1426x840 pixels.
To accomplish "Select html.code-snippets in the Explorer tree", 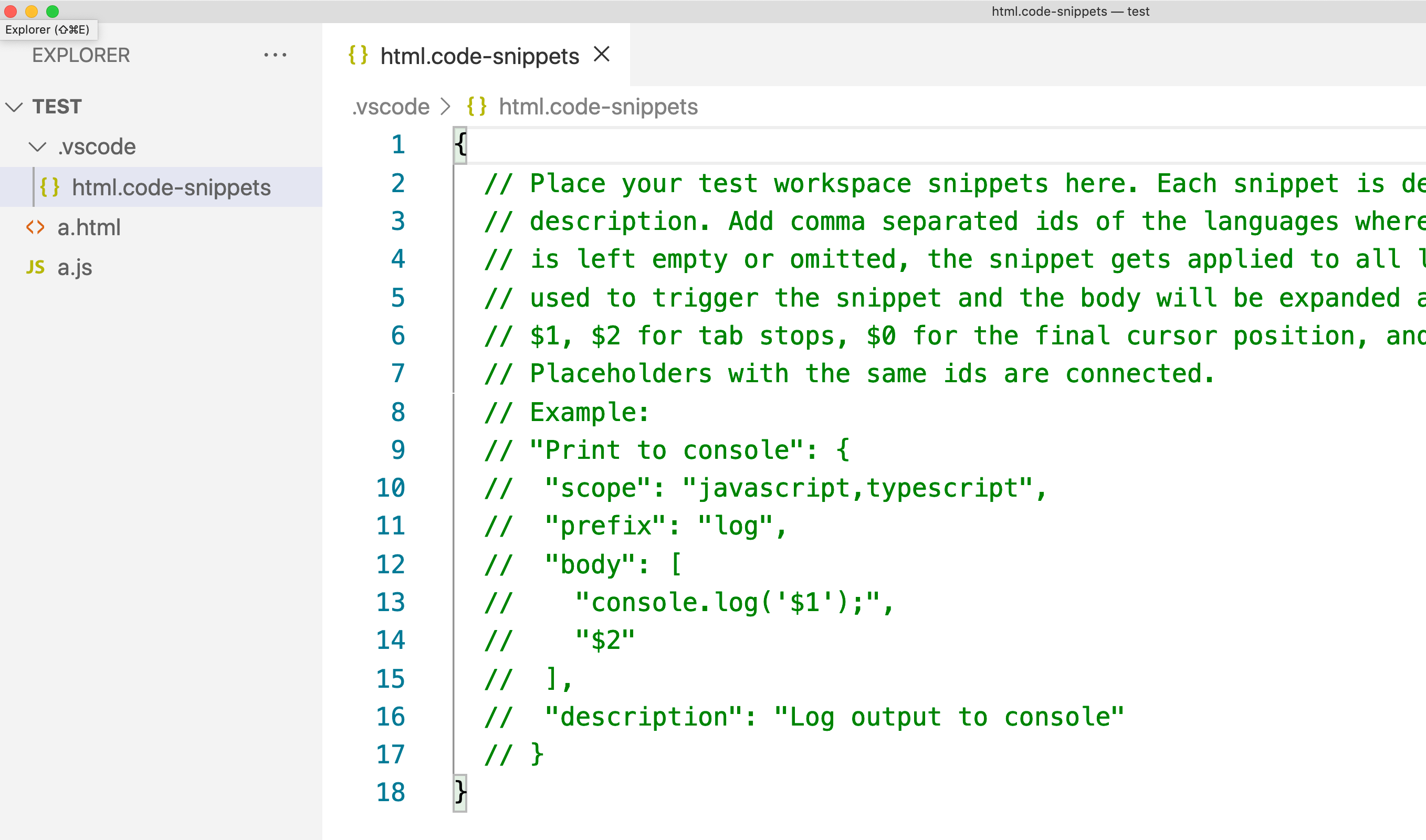I will click(171, 187).
